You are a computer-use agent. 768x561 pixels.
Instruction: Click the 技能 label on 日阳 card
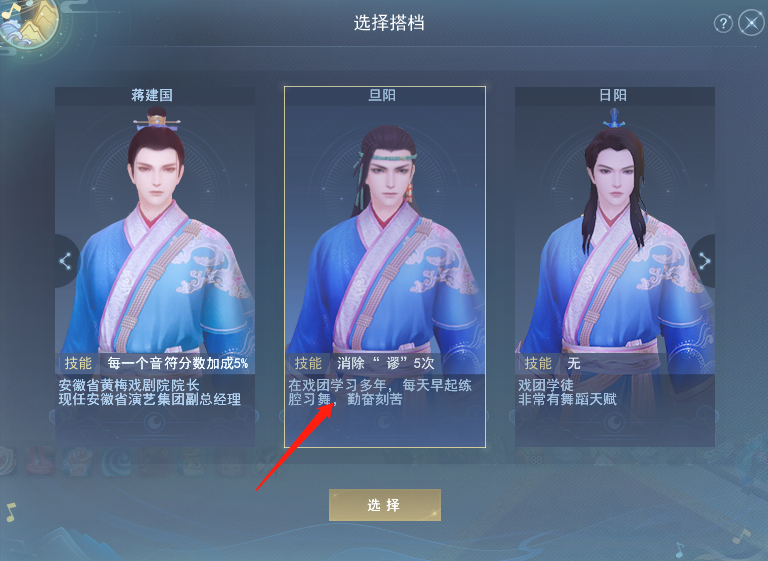(x=538, y=363)
